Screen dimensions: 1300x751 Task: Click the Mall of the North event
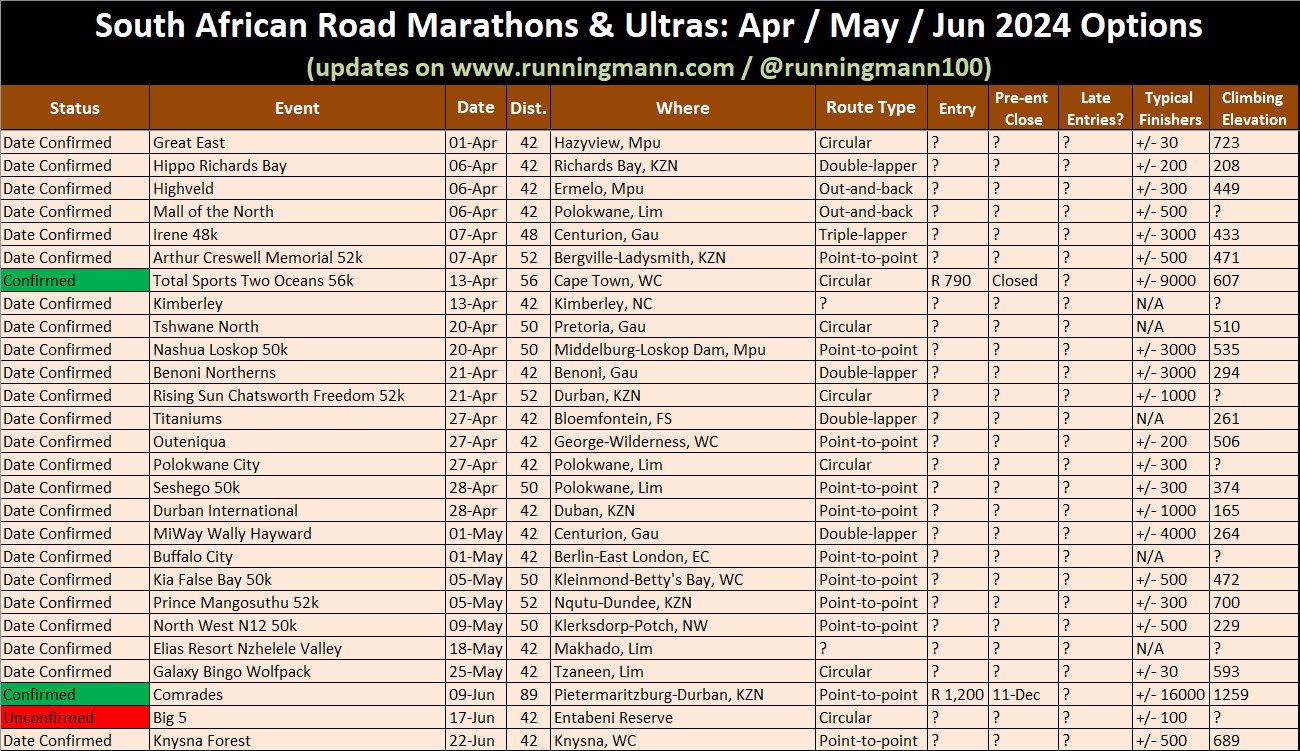(297, 212)
